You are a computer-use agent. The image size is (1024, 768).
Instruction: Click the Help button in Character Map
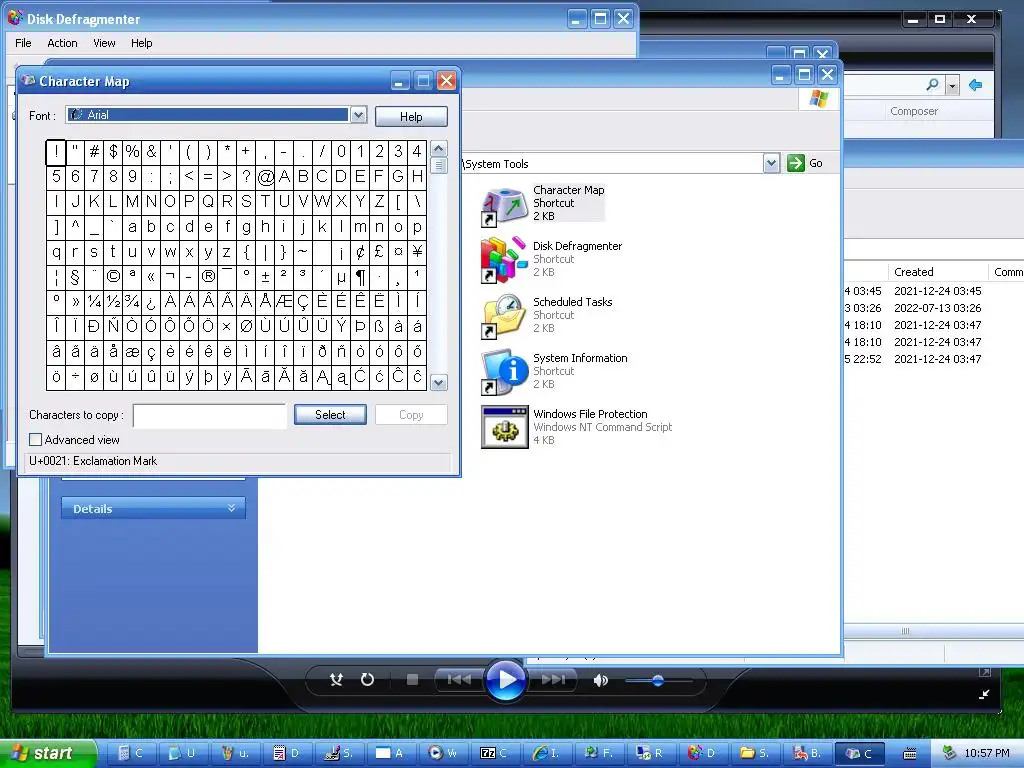tap(411, 116)
